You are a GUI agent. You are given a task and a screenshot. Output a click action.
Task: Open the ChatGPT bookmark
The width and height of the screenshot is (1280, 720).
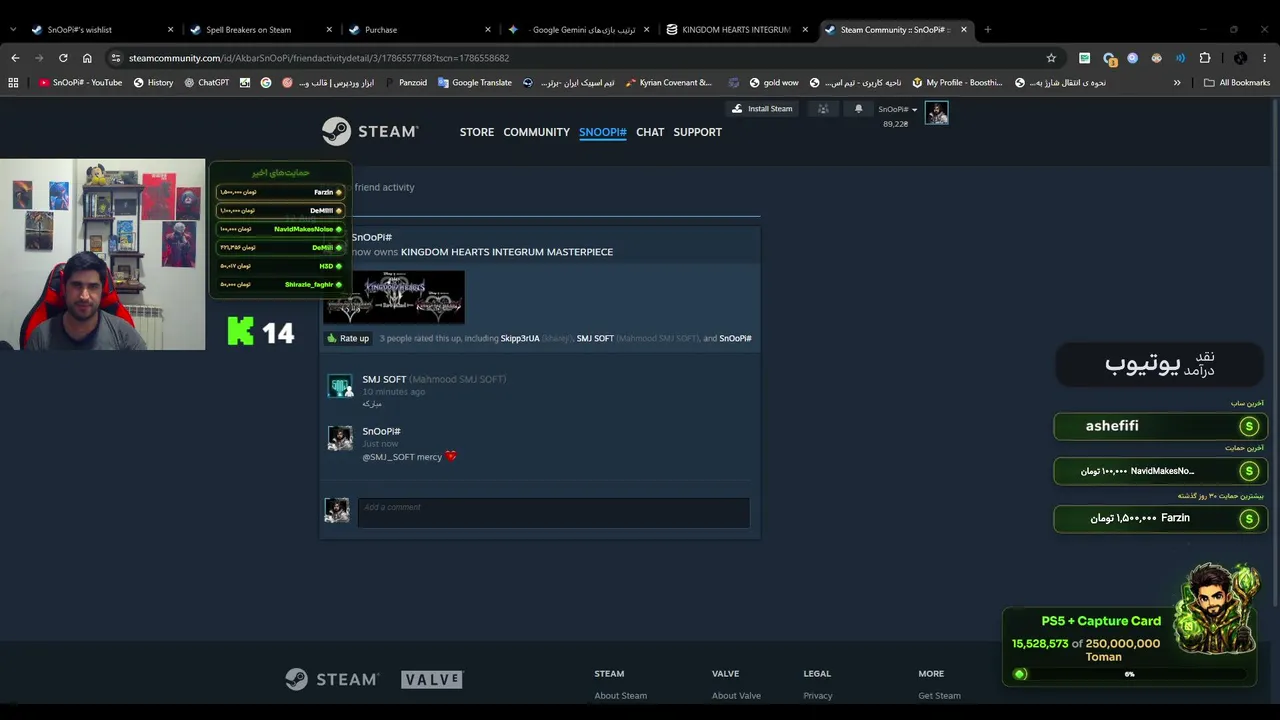pos(206,83)
